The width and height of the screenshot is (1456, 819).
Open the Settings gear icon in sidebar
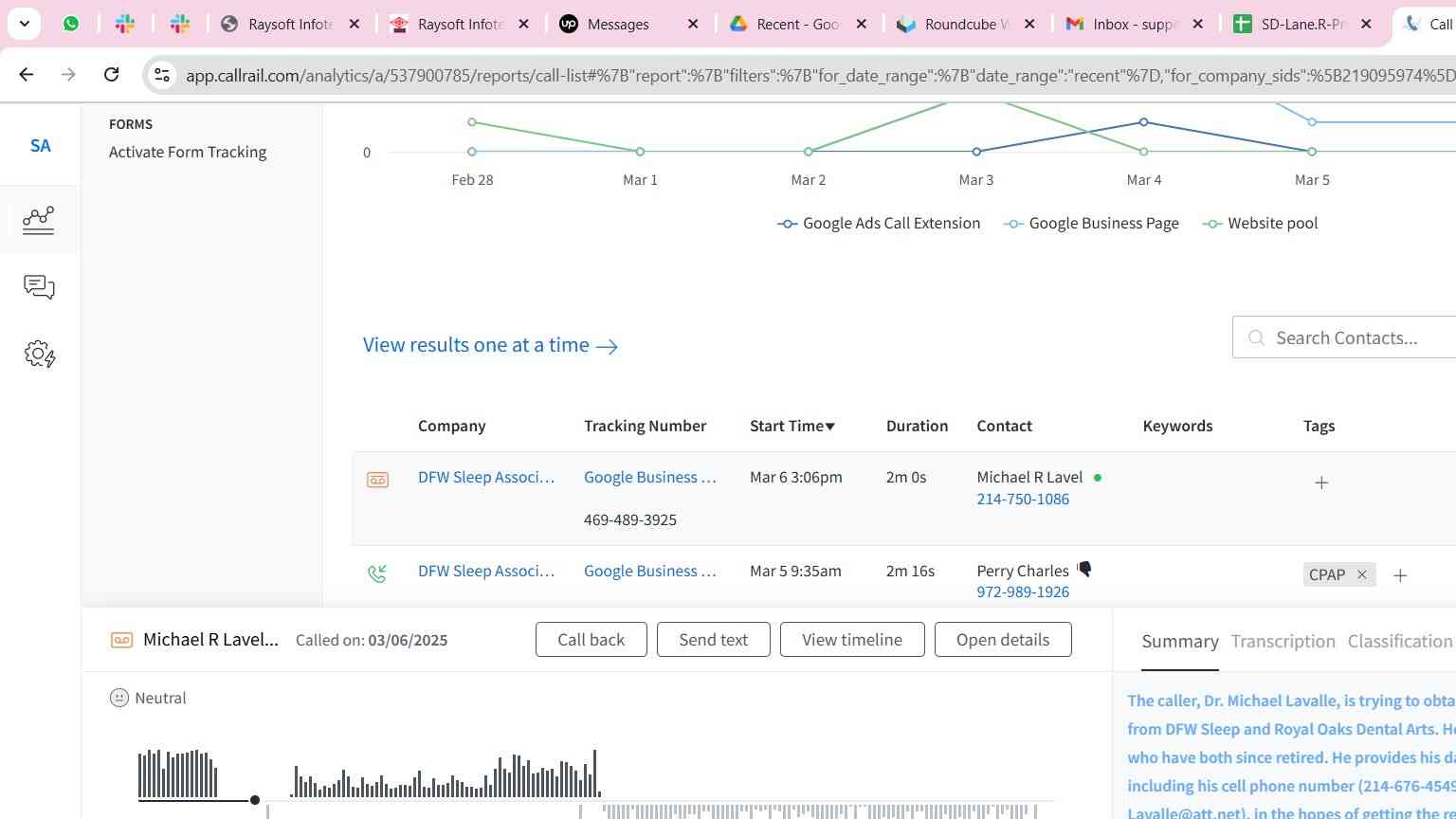tap(39, 355)
